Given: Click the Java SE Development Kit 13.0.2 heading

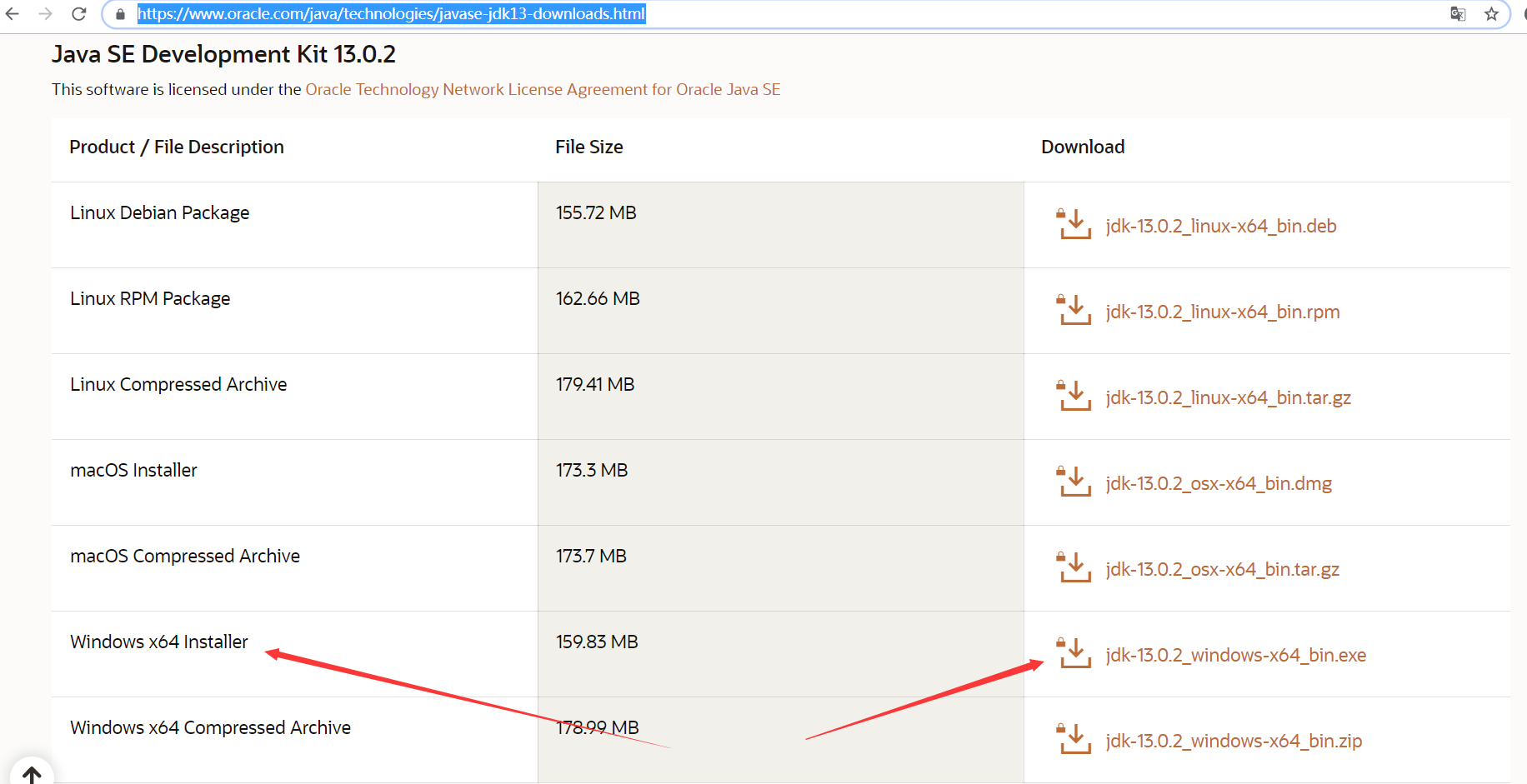Looking at the screenshot, I should click(x=223, y=54).
